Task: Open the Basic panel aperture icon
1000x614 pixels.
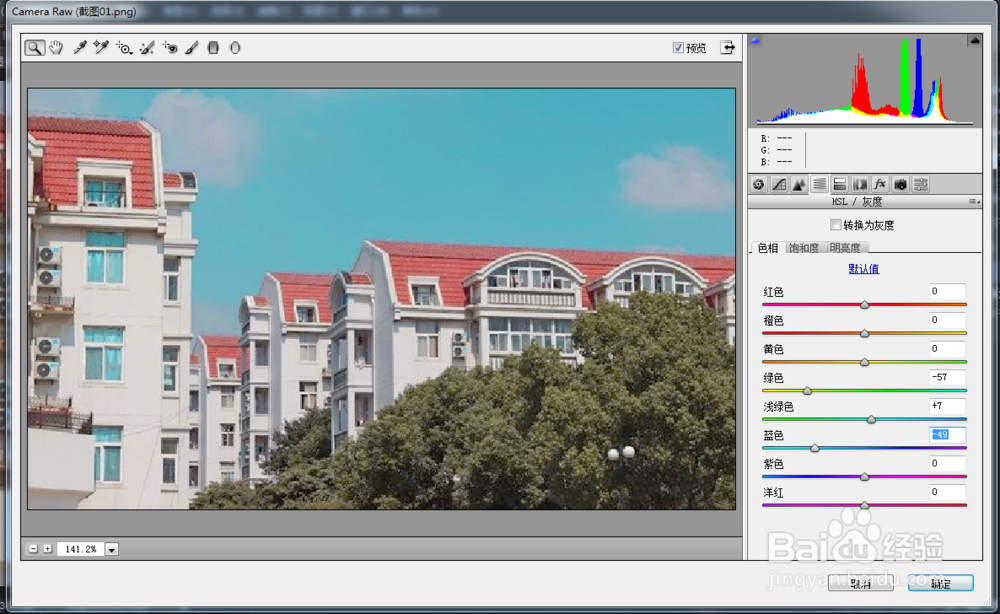Action: pyautogui.click(x=758, y=184)
